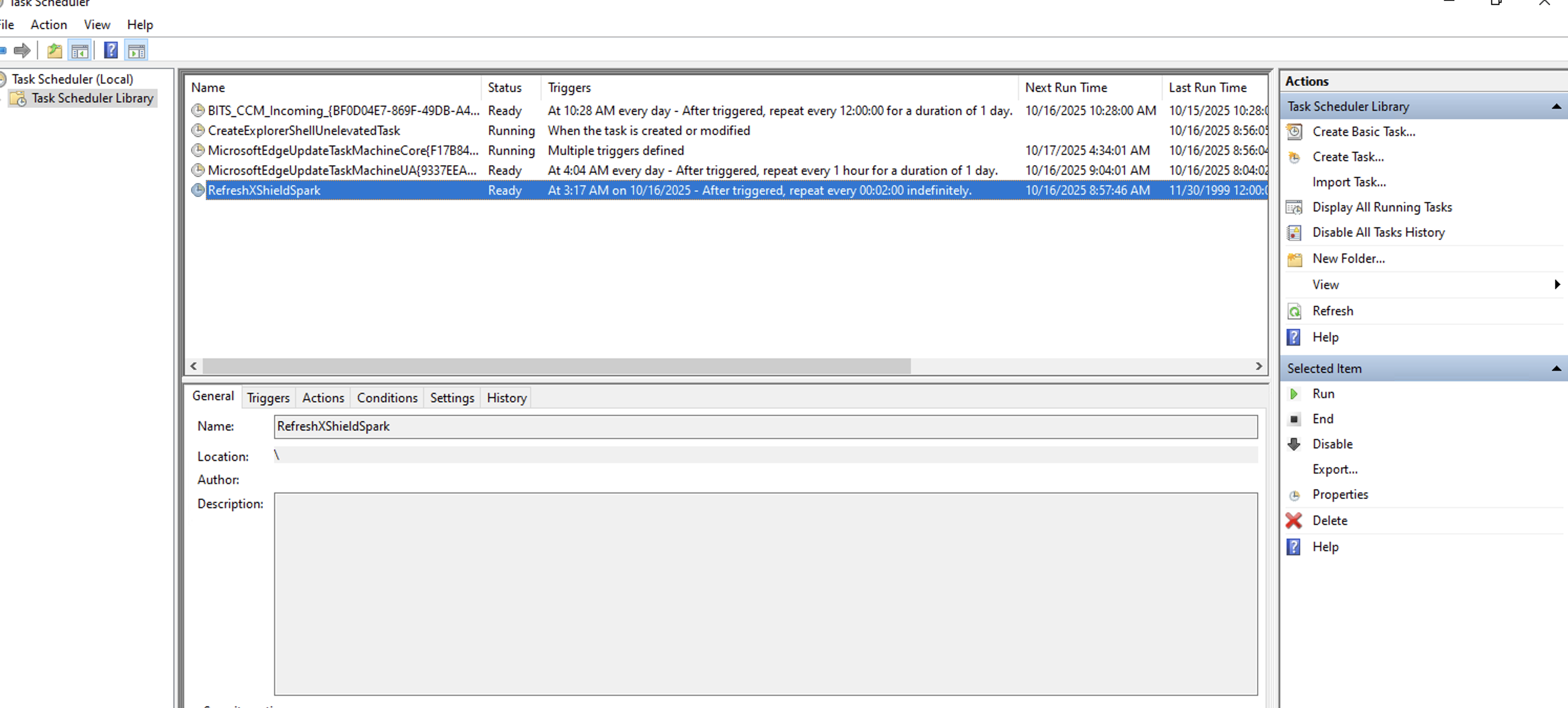
Task: Switch to the Triggers tab
Action: (x=268, y=397)
